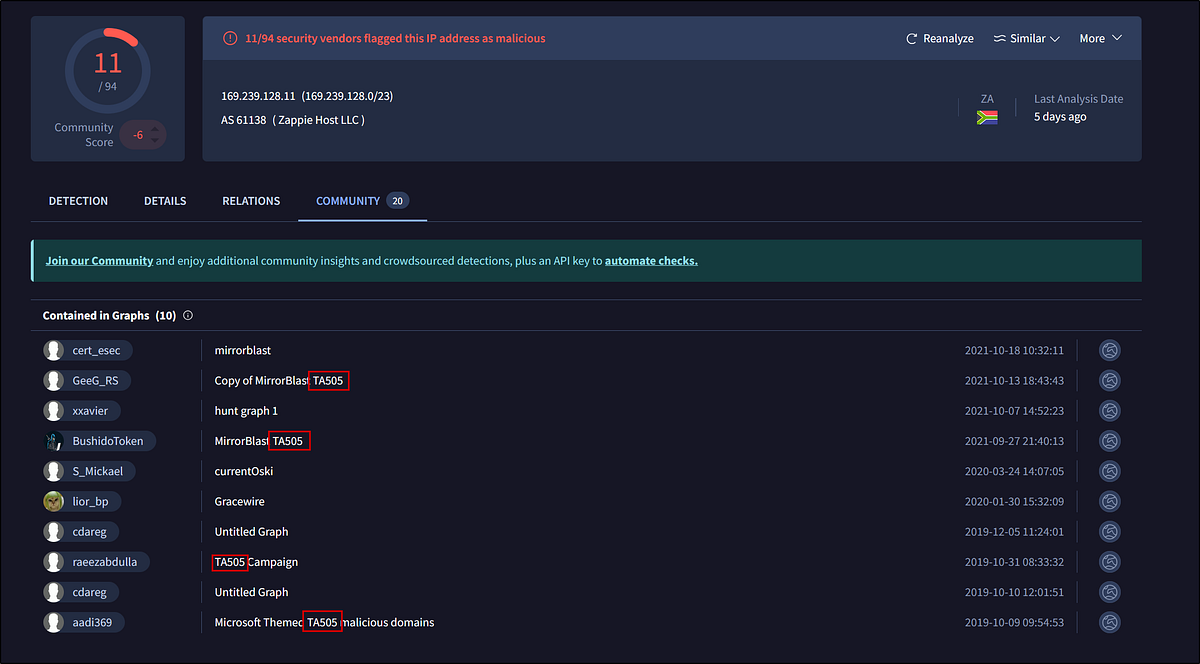Click info icon beside Contained in Graphs
Viewport: 1200px width, 664px height.
point(188,316)
